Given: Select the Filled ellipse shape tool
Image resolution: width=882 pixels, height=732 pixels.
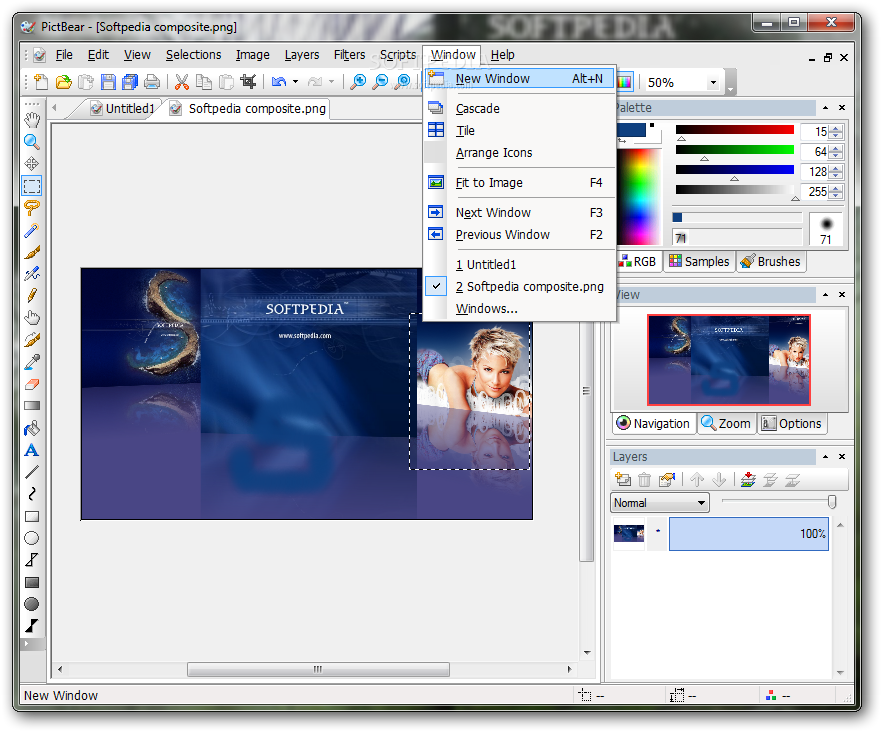Looking at the screenshot, I should click(x=32, y=604).
